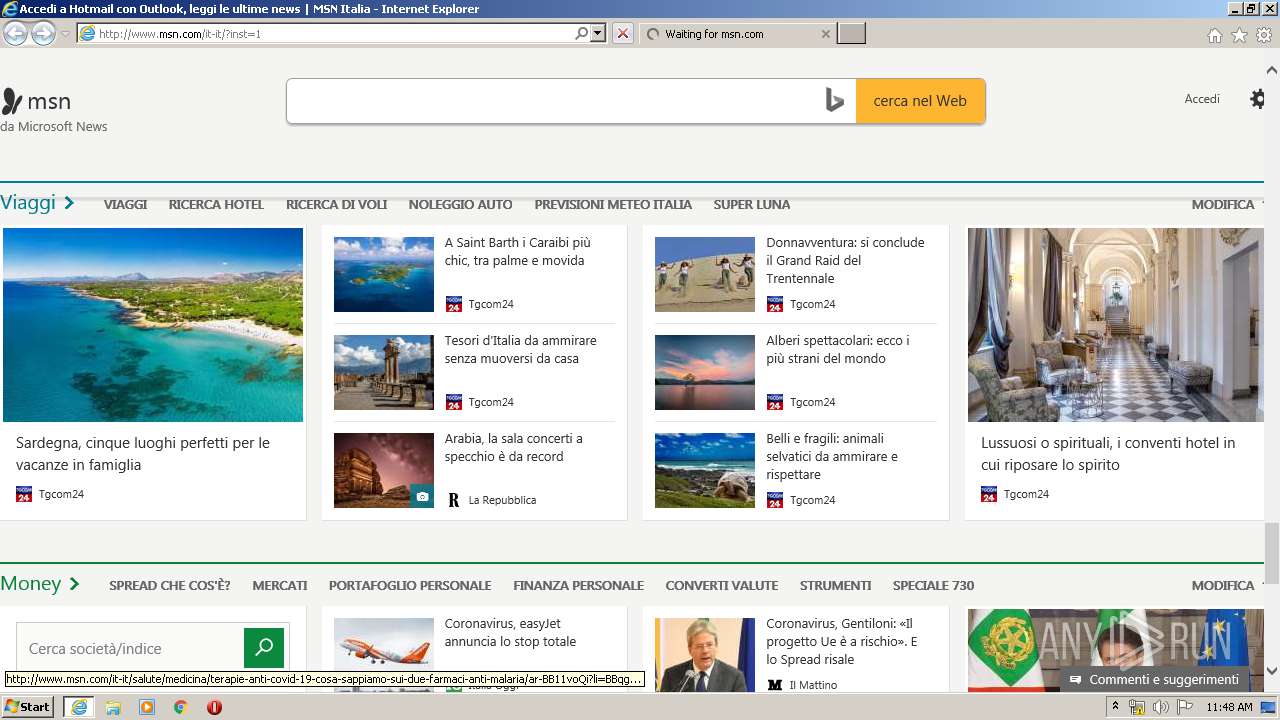Open Internet Explorer in the taskbar
This screenshot has width=1280, height=720.
pyautogui.click(x=79, y=707)
